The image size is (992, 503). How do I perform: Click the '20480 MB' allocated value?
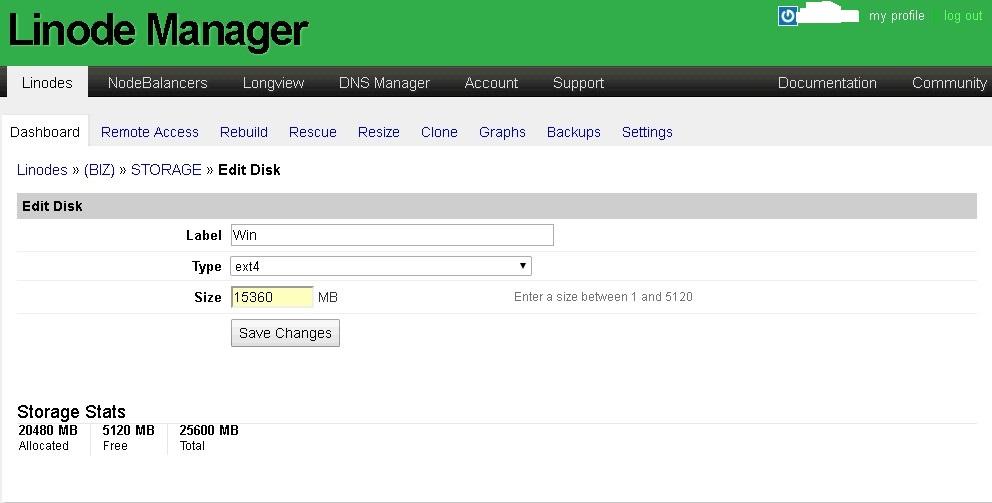click(48, 430)
